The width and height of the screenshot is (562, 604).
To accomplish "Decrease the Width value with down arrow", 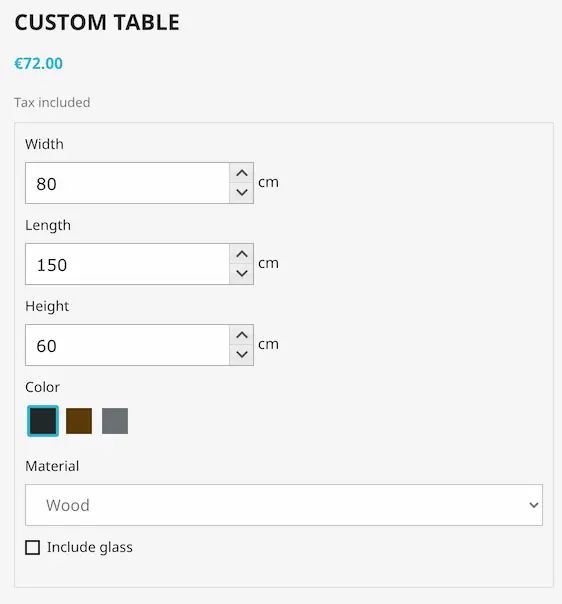I will [242, 193].
